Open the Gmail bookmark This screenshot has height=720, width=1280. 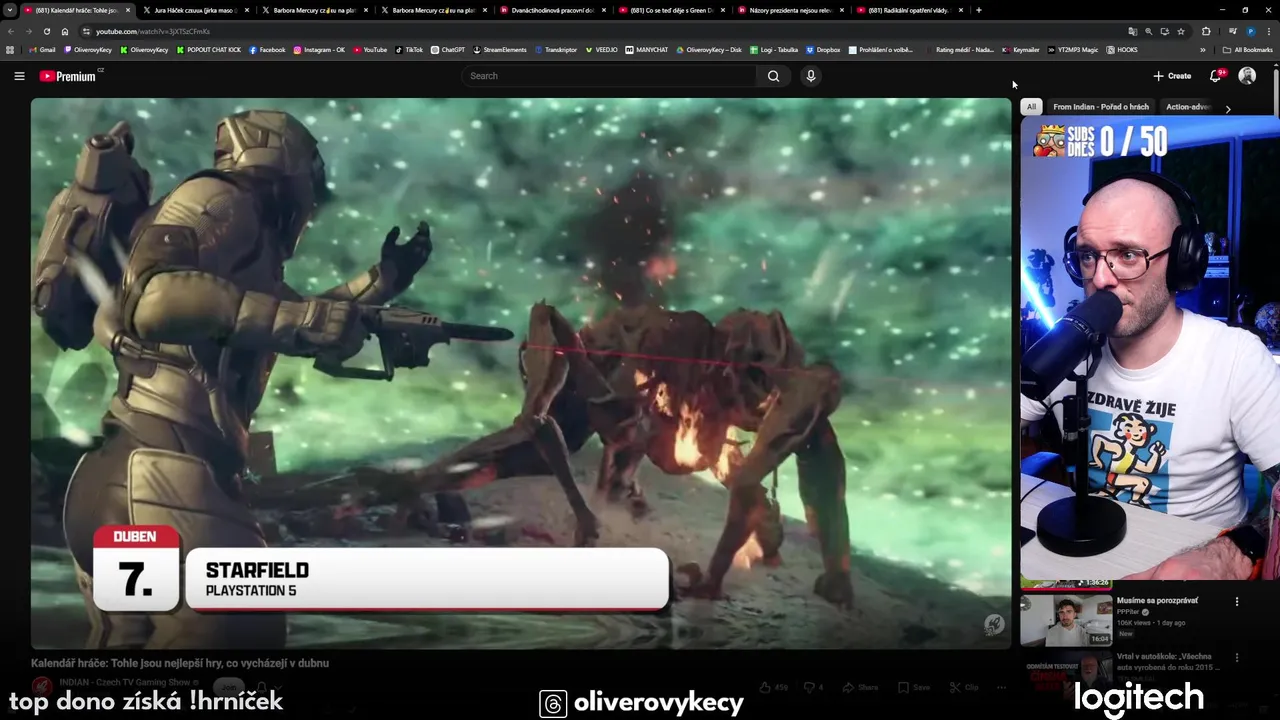(42, 50)
